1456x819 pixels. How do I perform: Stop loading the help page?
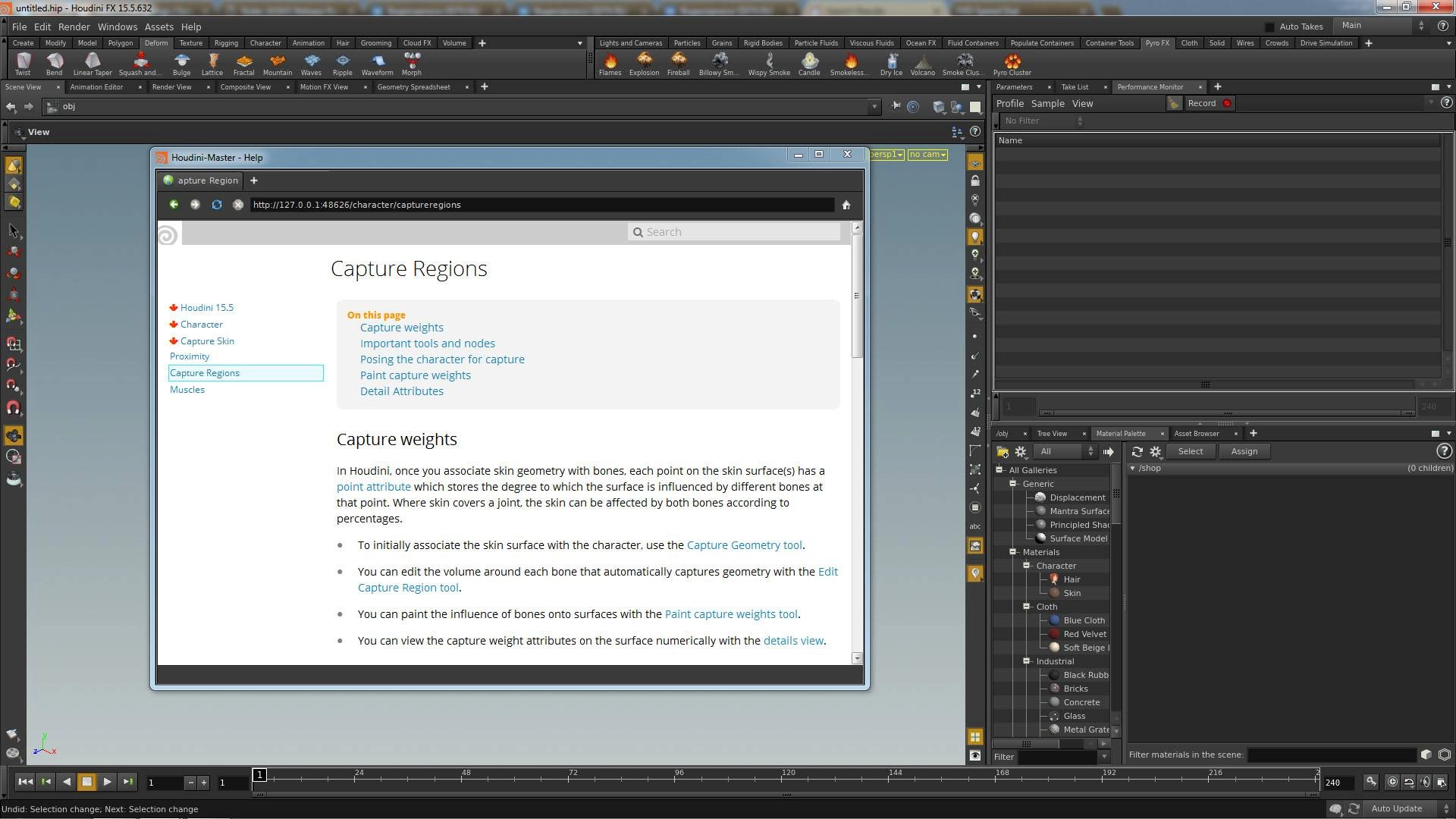pyautogui.click(x=238, y=205)
